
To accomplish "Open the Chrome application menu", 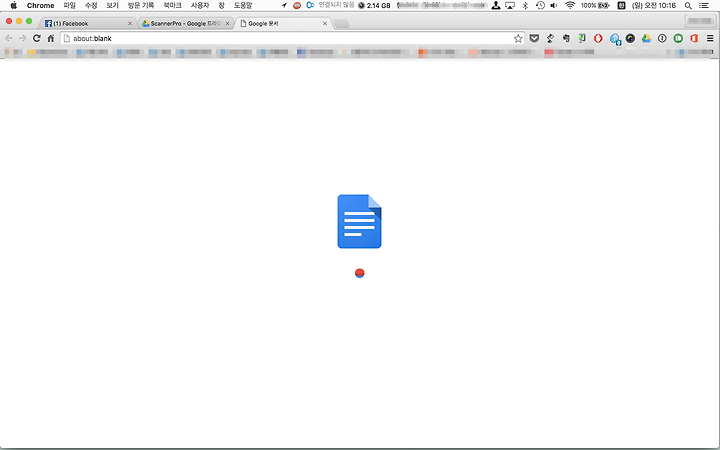I will click(40, 6).
